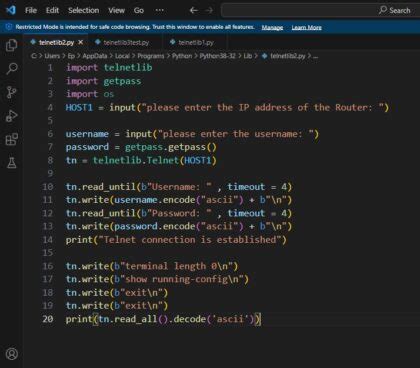Click the Learn More link

click(x=307, y=27)
